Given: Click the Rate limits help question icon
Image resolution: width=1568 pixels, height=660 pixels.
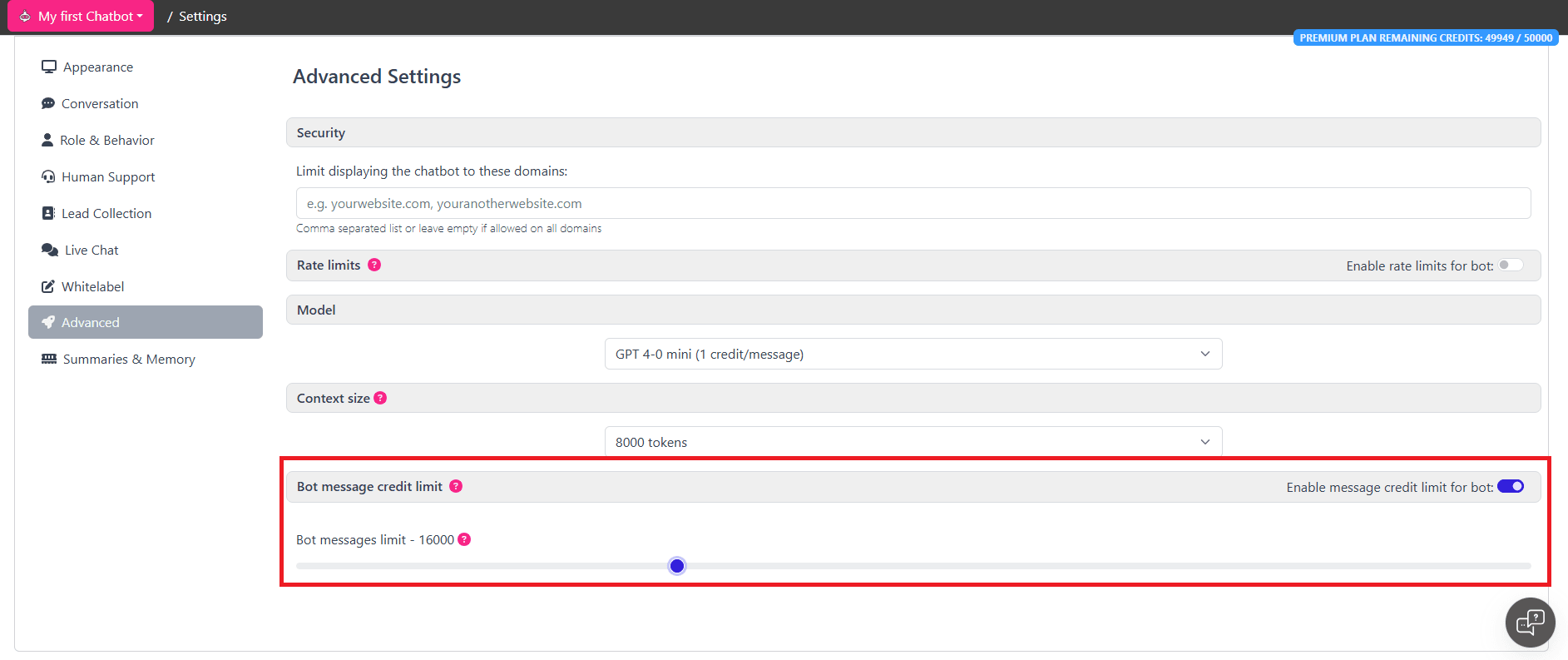Looking at the screenshot, I should click(x=374, y=265).
